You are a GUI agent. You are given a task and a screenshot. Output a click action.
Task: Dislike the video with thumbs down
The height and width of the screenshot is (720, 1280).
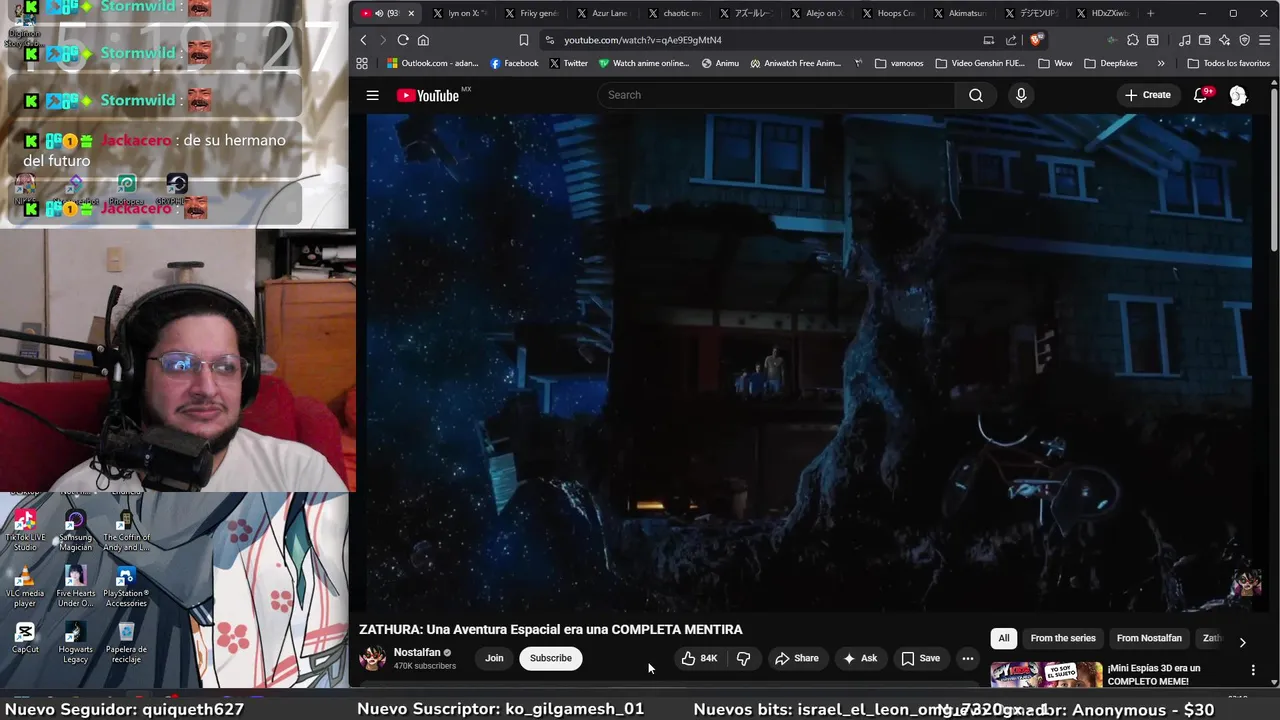tap(743, 658)
